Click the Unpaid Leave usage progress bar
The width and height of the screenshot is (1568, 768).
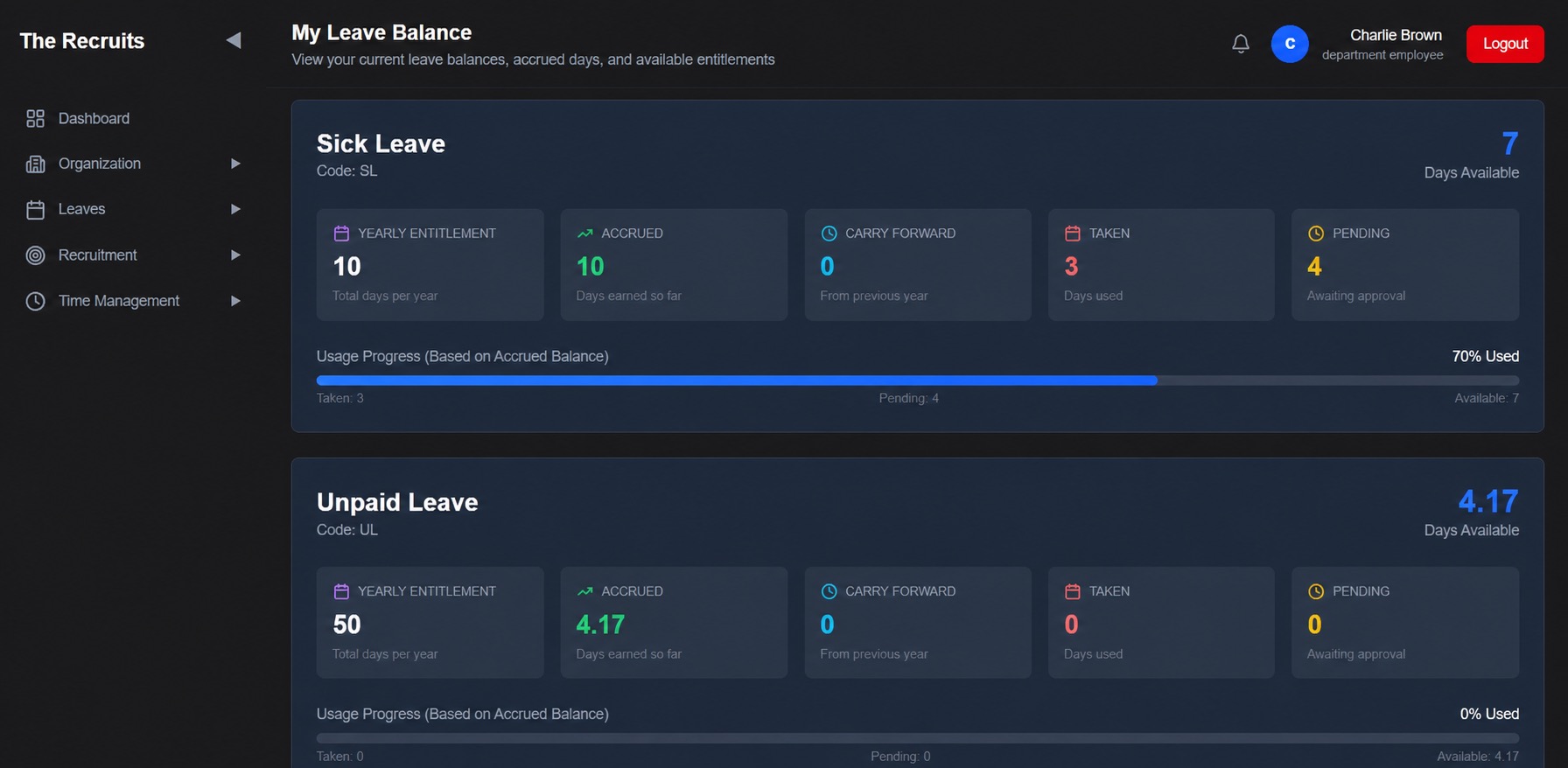[917, 738]
